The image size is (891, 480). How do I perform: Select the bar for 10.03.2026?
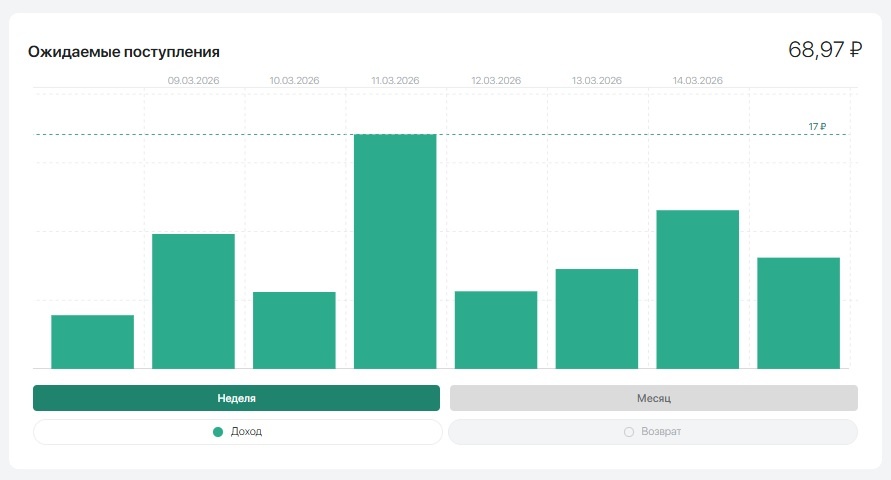[x=294, y=331]
